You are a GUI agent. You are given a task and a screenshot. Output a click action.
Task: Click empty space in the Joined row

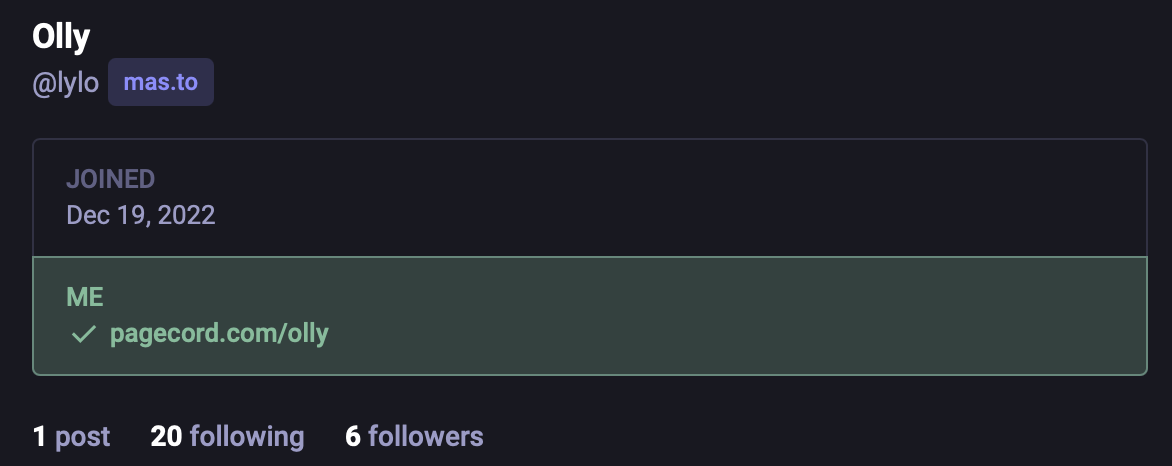[x=700, y=198]
